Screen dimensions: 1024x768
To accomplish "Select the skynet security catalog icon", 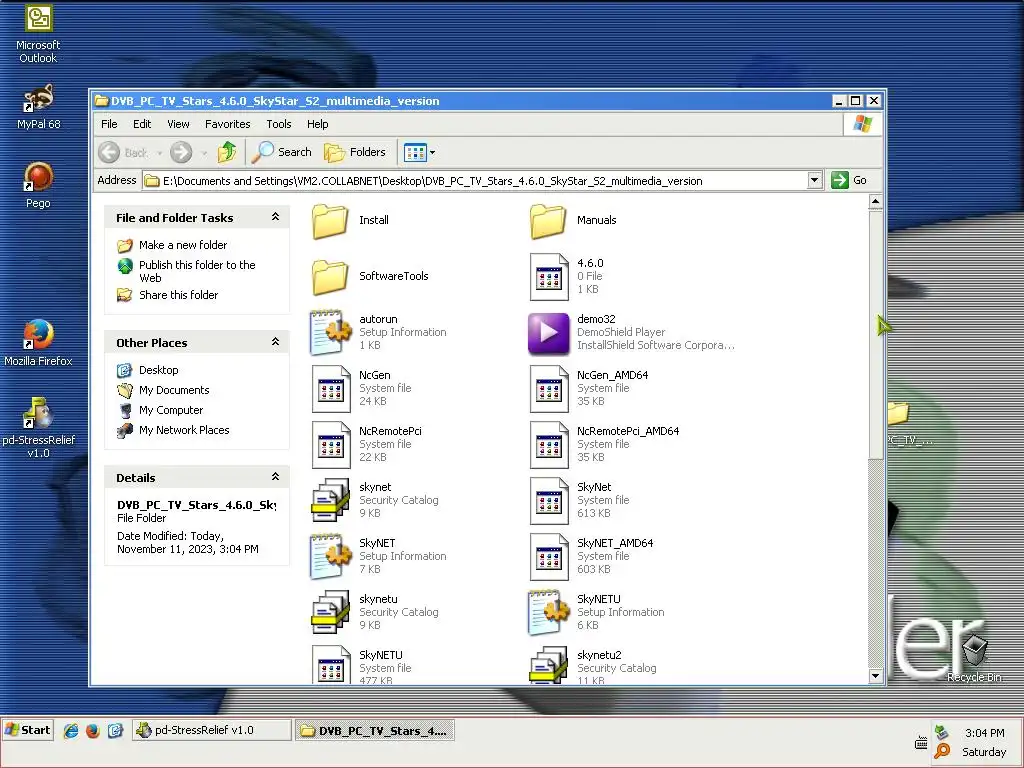I will coord(330,500).
